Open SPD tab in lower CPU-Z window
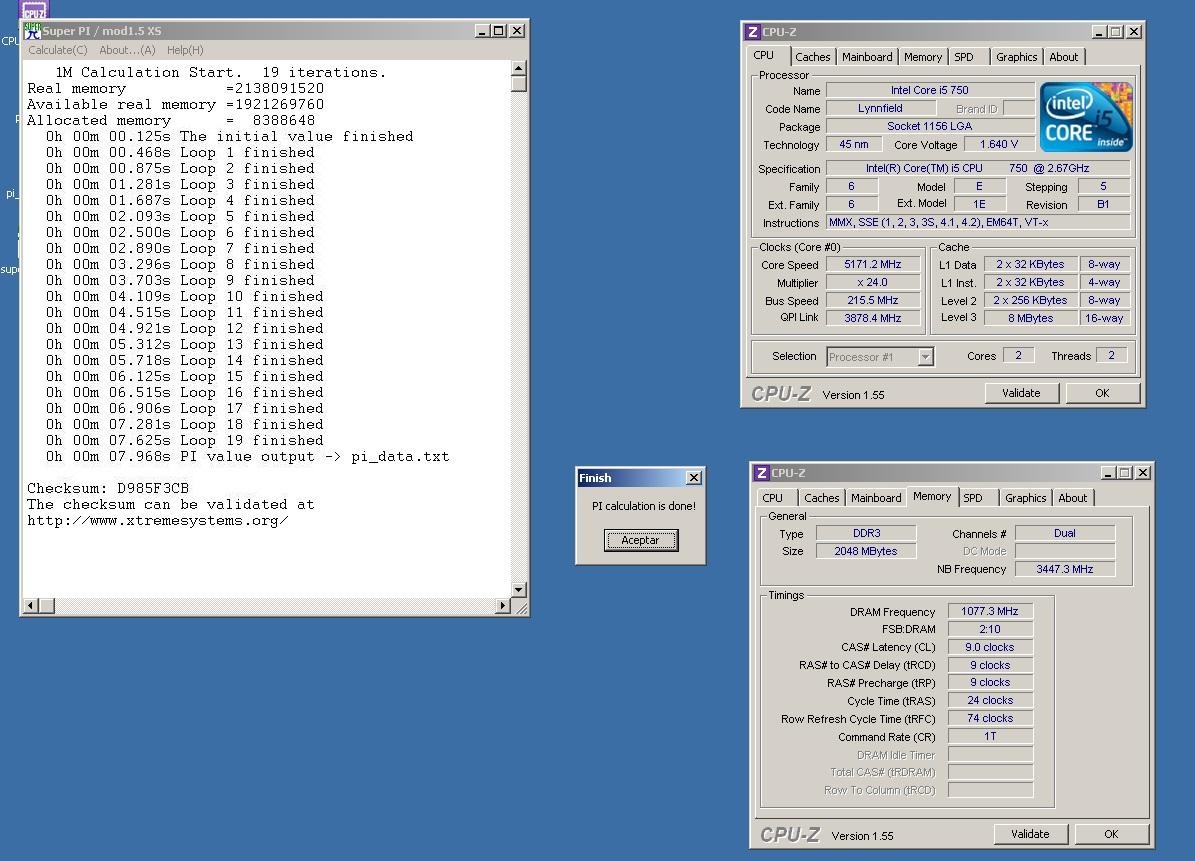Screen dimensions: 1195x861 click(x=973, y=498)
